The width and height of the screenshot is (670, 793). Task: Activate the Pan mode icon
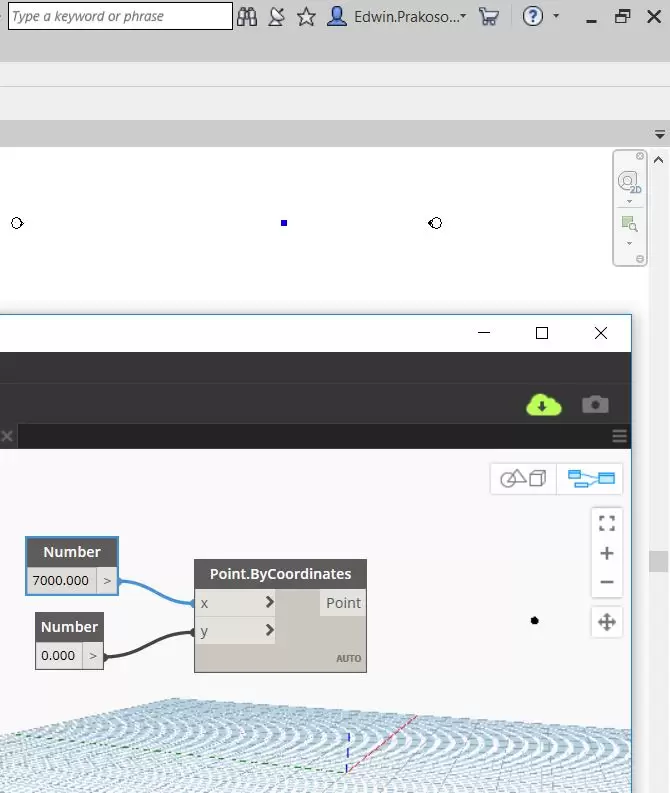tap(606, 622)
